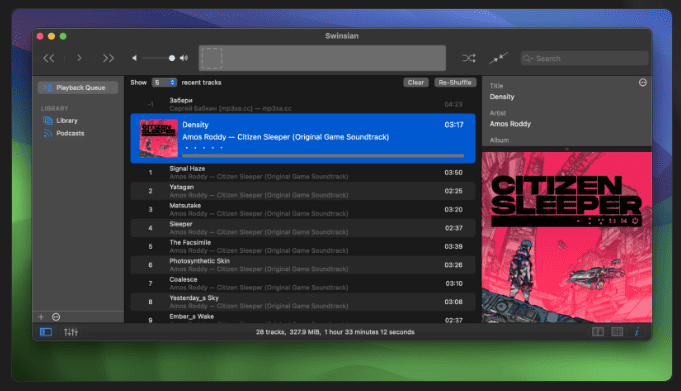The image size is (681, 391).
Task: Select track Signal Haze
Action: click(303, 172)
